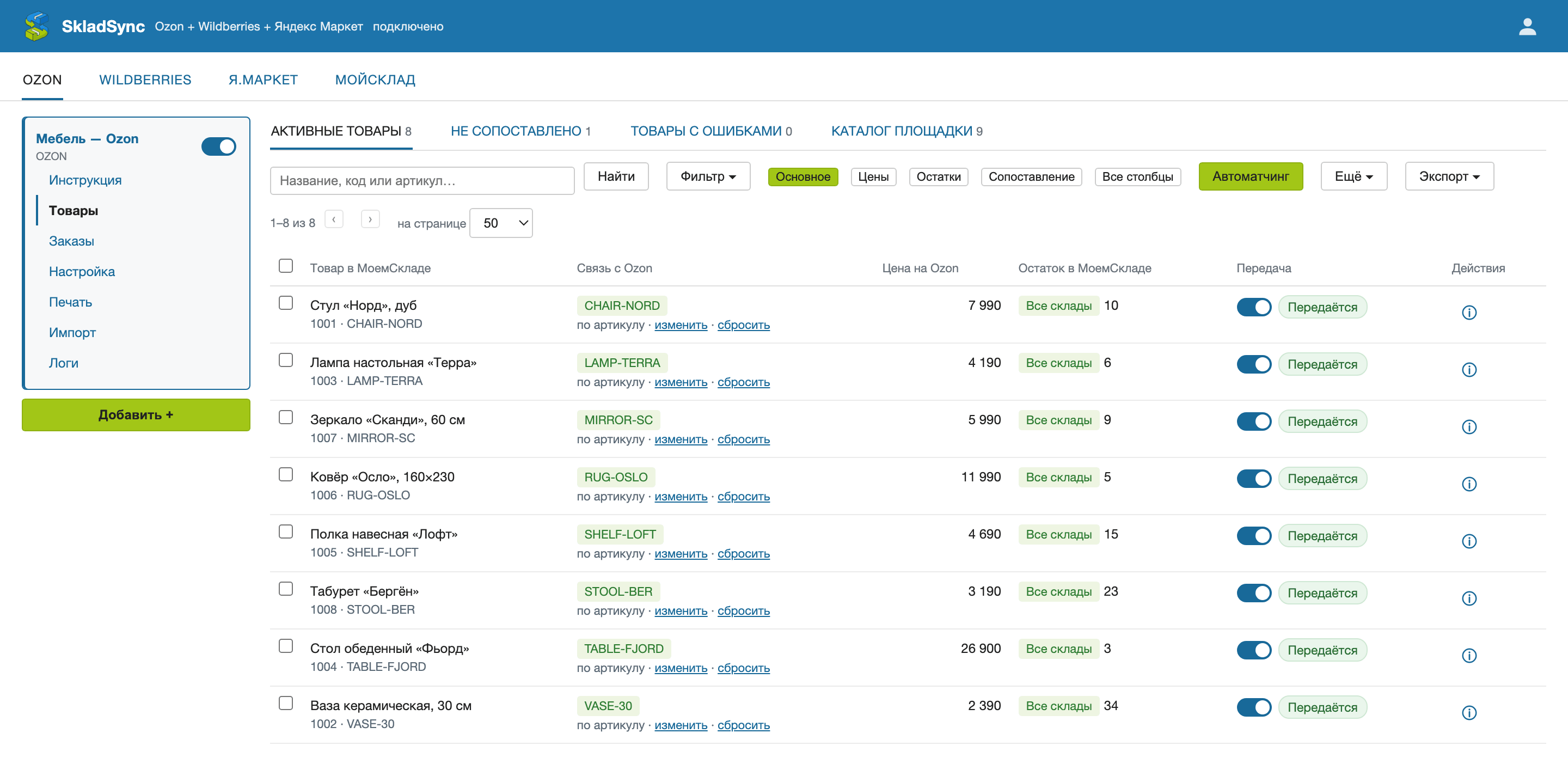Go to previous page arrow
Viewport: 1568px width, 770px height.
click(334, 219)
